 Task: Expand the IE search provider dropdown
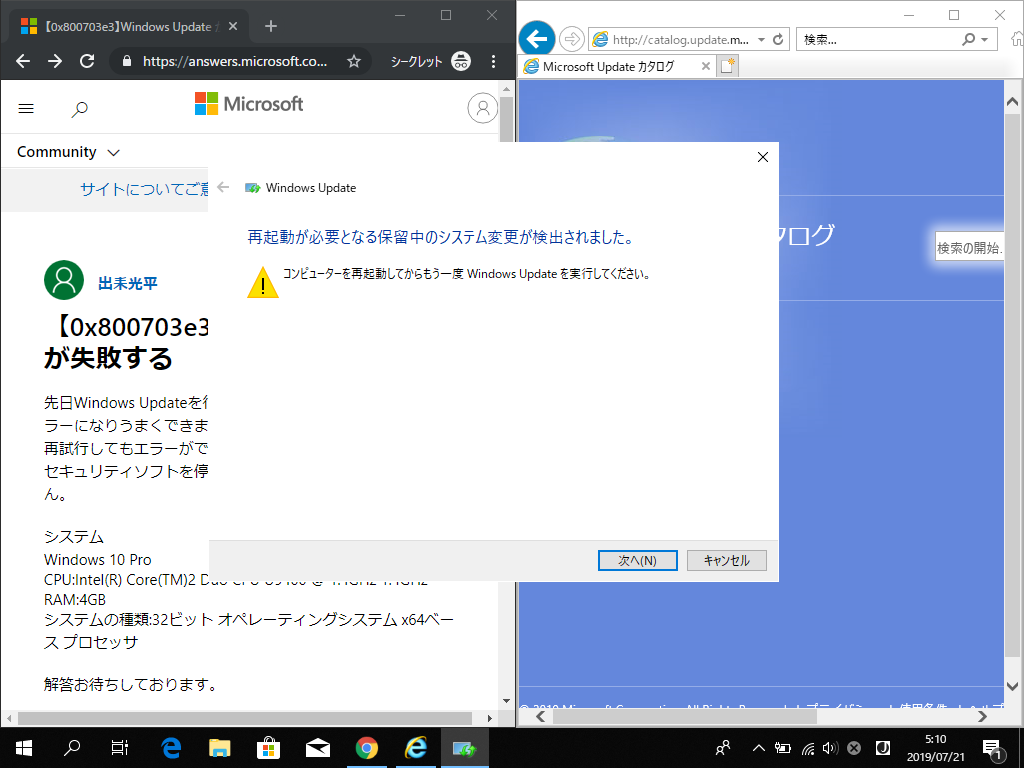pyautogui.click(x=985, y=40)
